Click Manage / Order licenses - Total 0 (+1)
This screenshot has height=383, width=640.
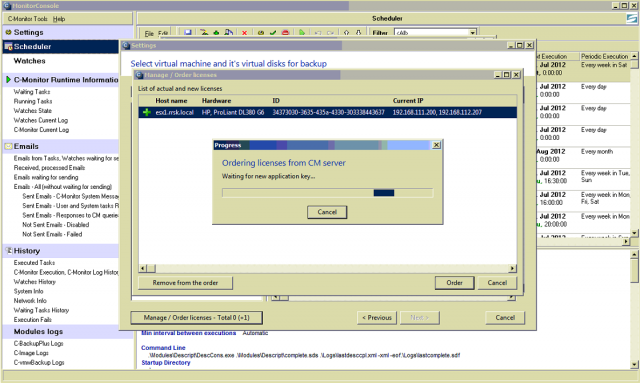pos(196,318)
